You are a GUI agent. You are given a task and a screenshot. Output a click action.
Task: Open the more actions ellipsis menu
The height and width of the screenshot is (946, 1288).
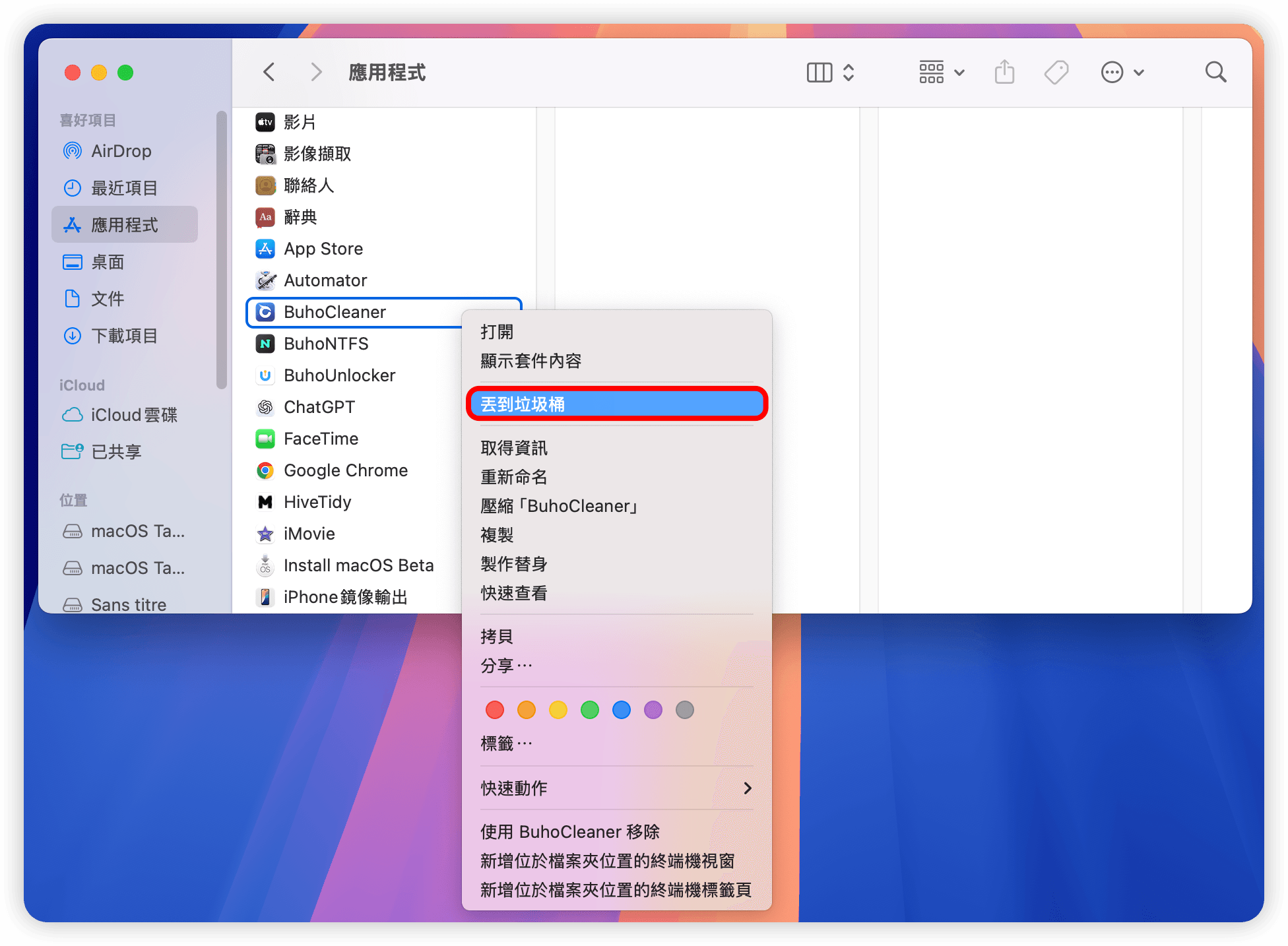coord(1122,72)
